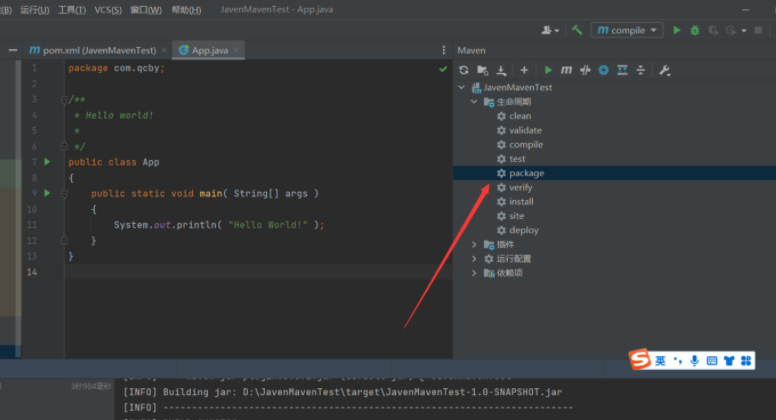Collapse the JavenMavenTest Maven node

[462, 88]
